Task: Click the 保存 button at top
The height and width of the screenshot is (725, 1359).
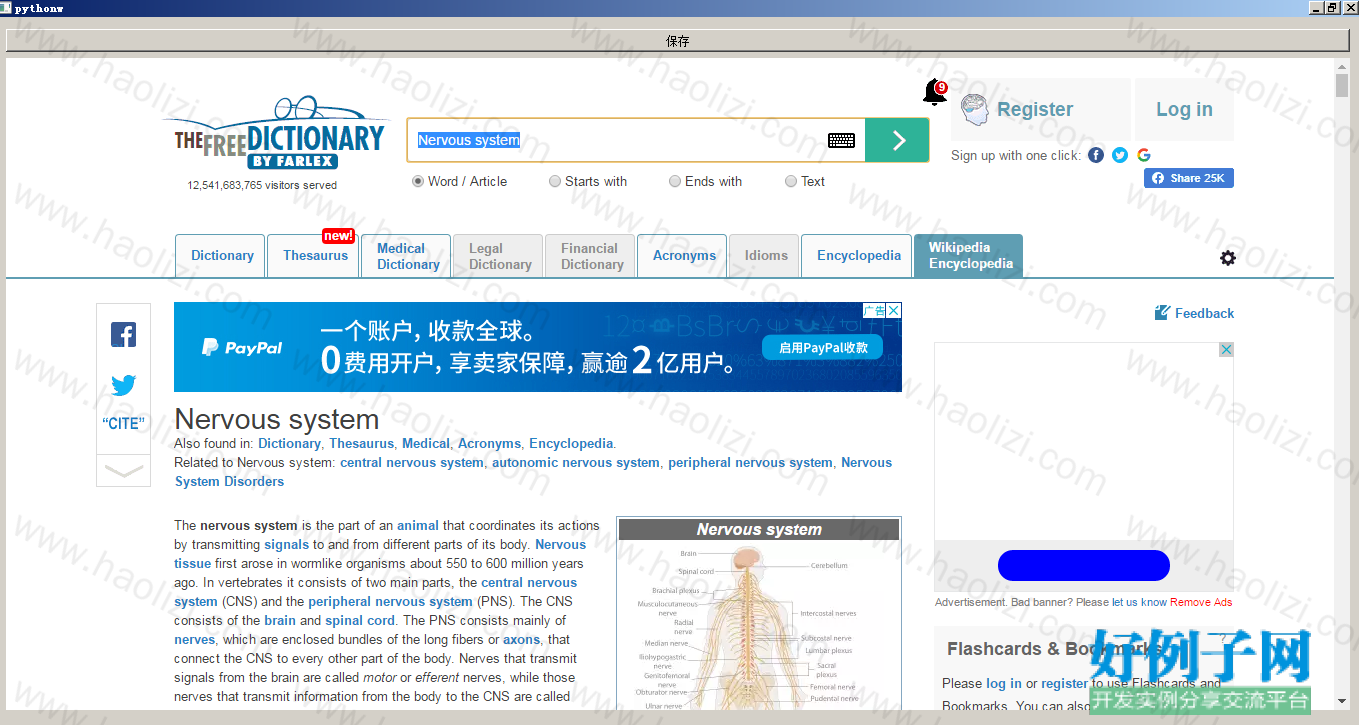Action: [x=678, y=41]
